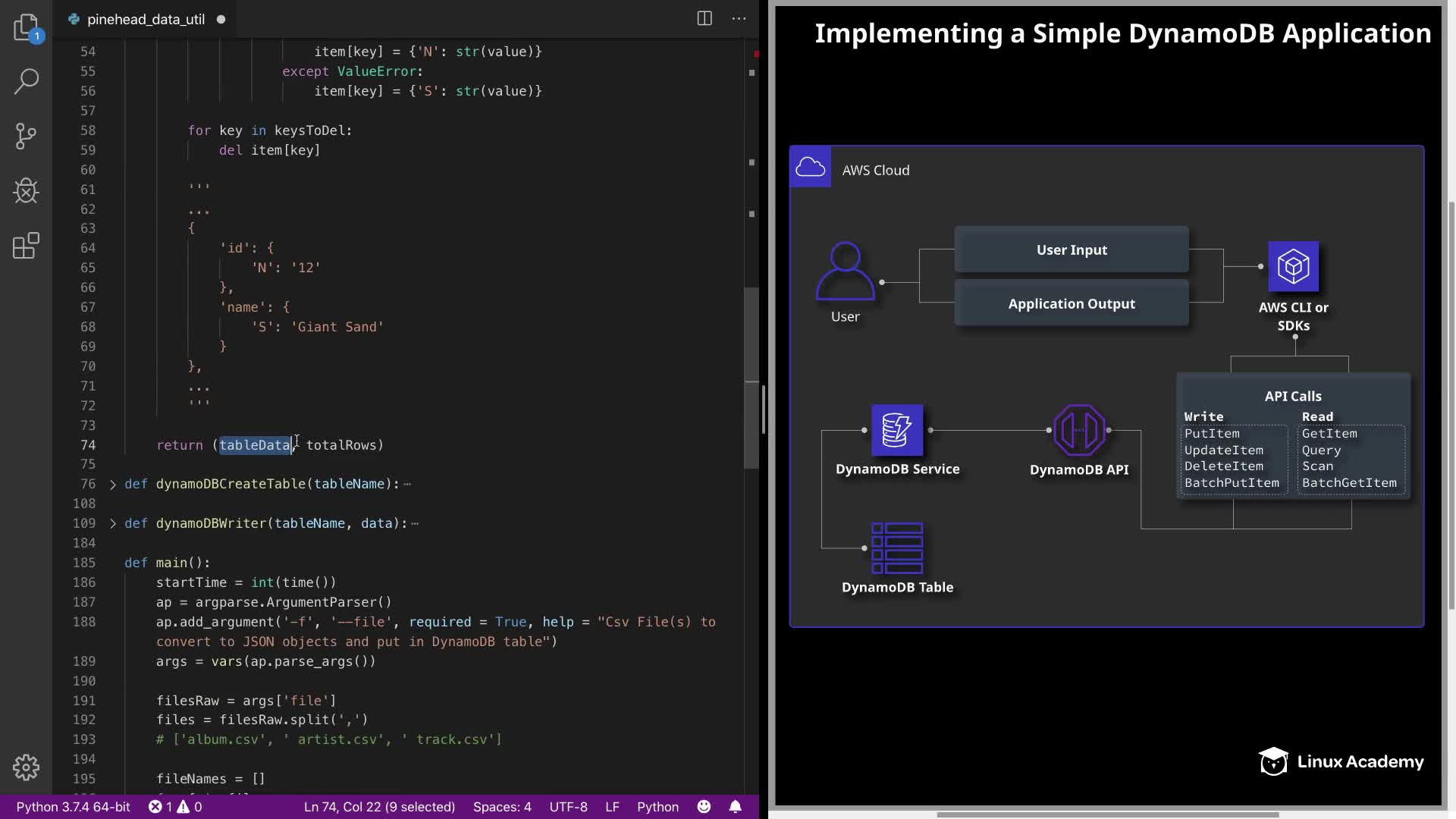
Task: Click Spaces: 4 indentation setting
Action: (x=502, y=807)
